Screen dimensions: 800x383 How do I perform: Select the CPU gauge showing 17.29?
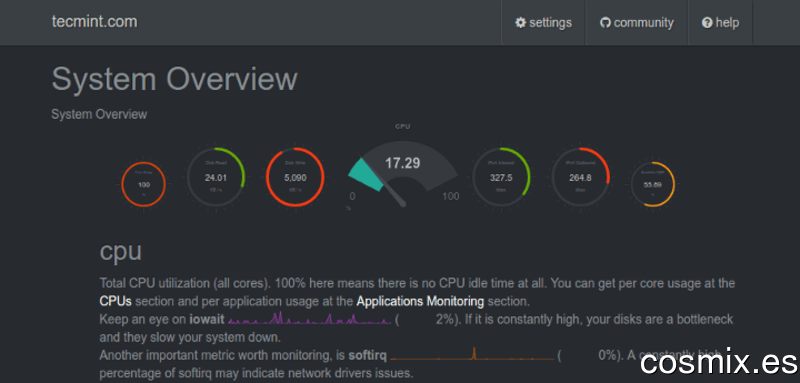coord(402,173)
